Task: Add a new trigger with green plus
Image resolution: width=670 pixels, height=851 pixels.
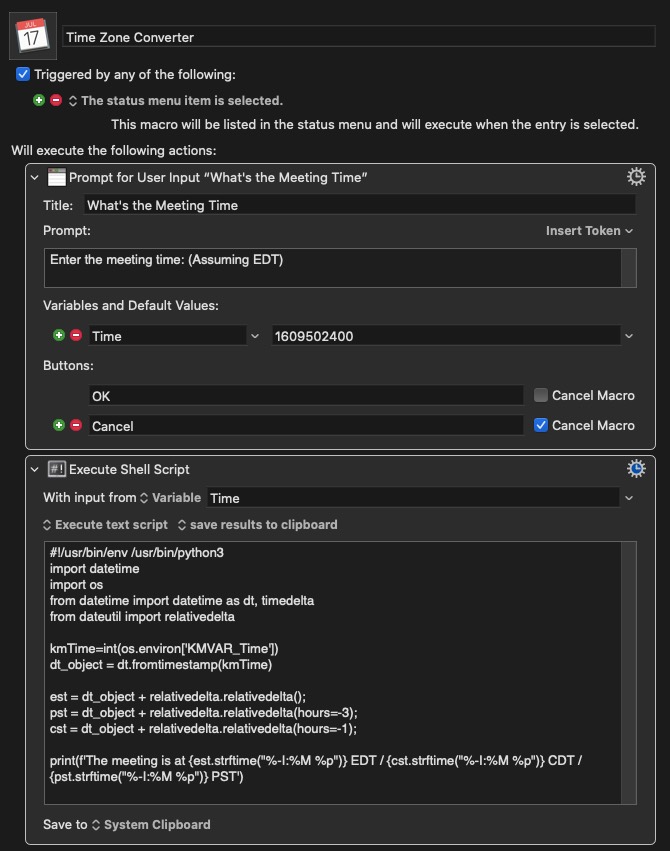Action: pyautogui.click(x=39, y=100)
